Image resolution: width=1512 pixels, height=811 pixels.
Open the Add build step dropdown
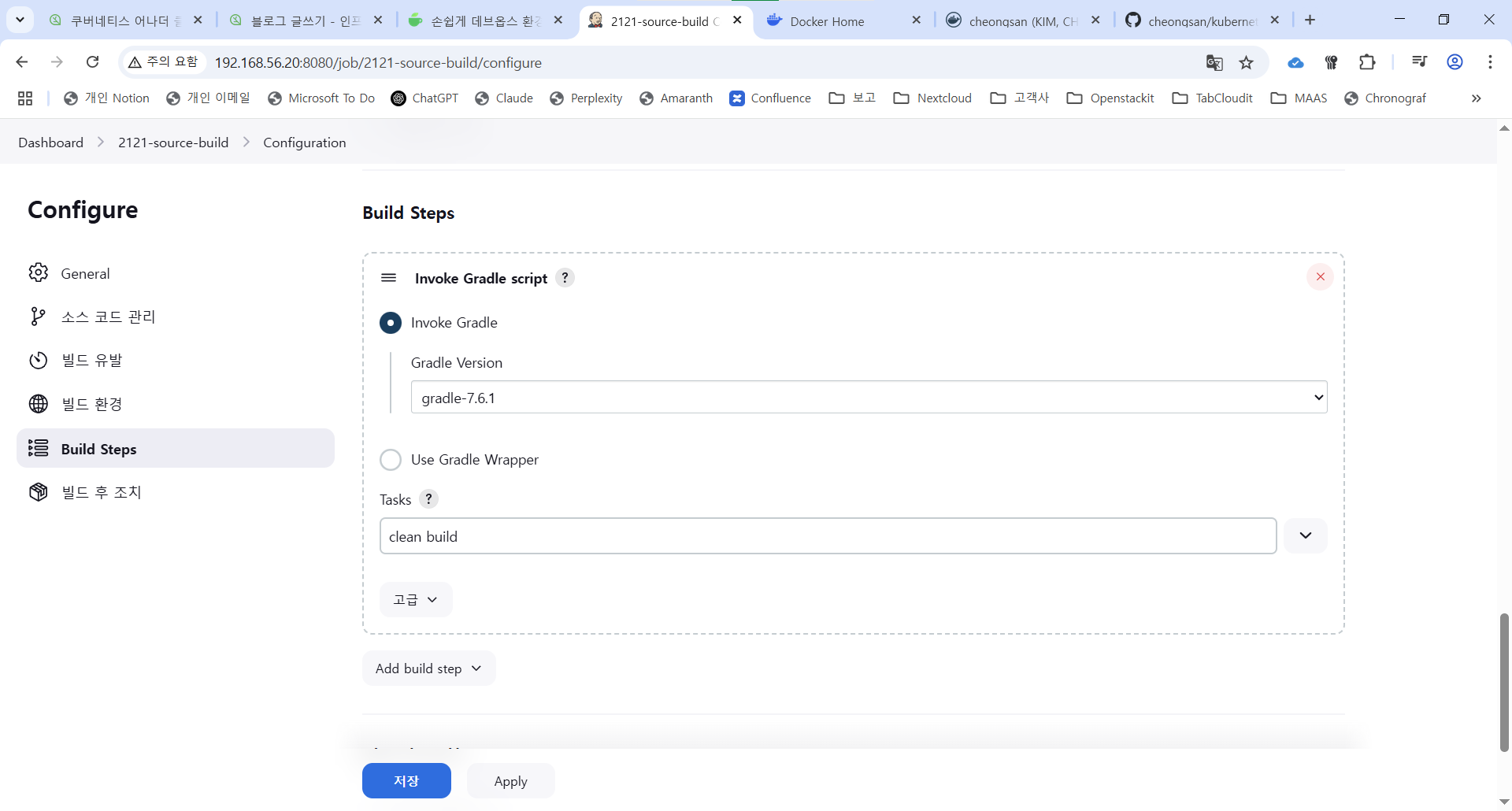pyautogui.click(x=429, y=668)
